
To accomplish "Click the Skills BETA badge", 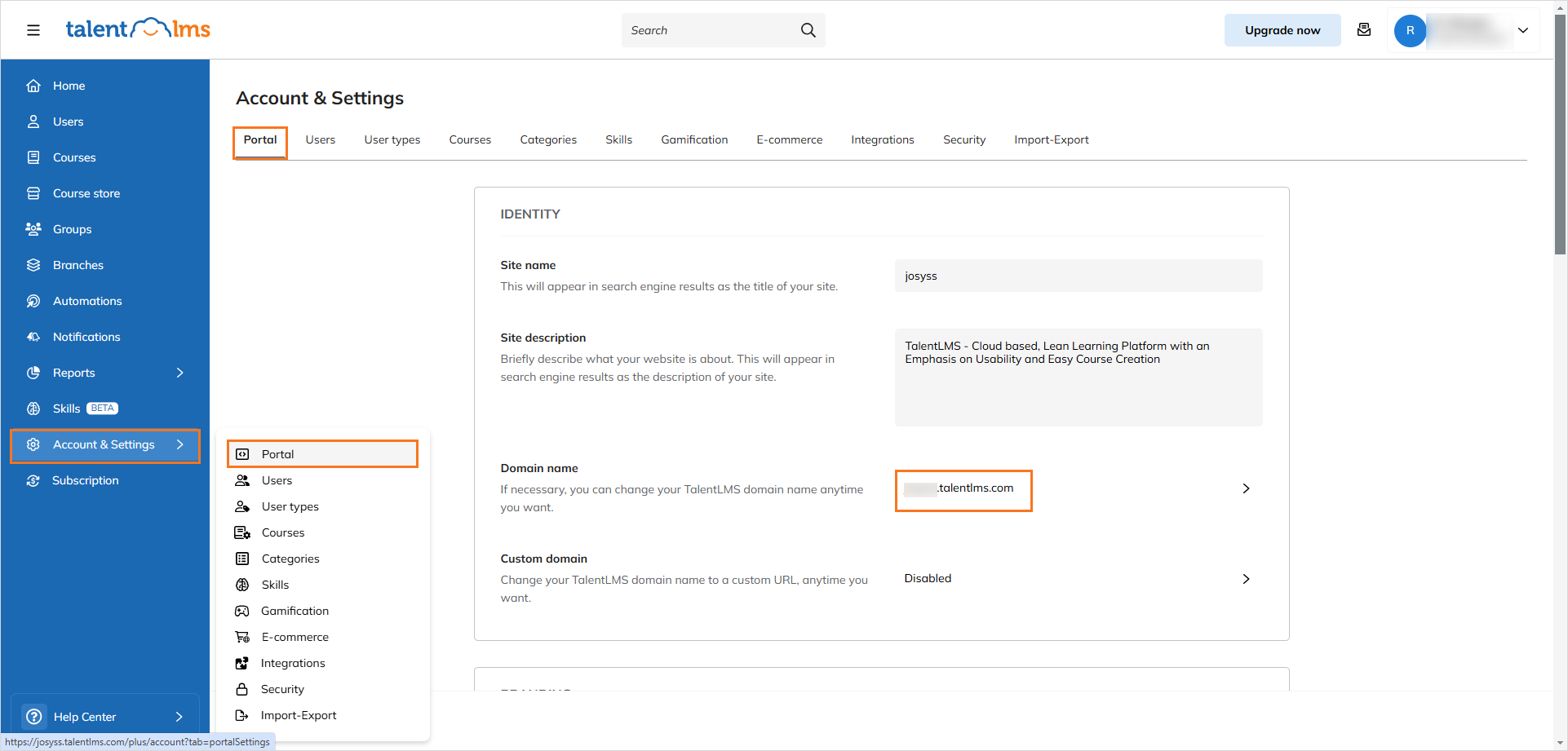I will 103,409.
